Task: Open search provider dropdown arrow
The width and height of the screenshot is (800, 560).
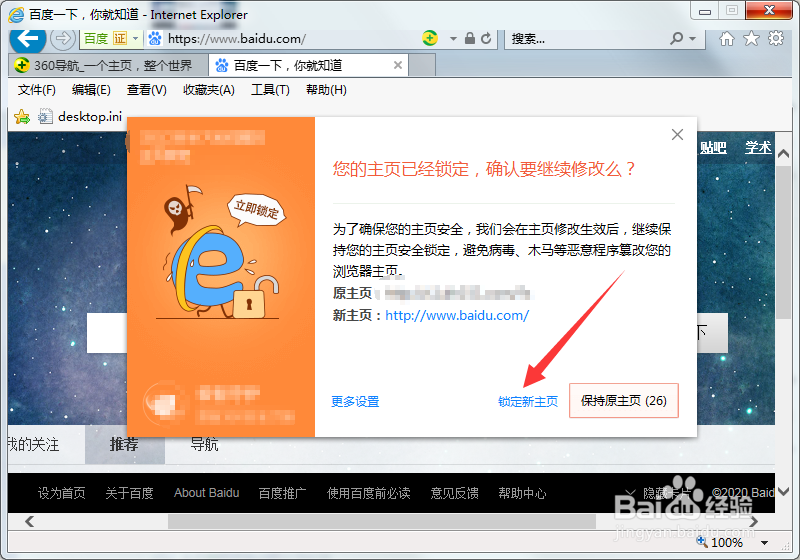Action: click(692, 39)
